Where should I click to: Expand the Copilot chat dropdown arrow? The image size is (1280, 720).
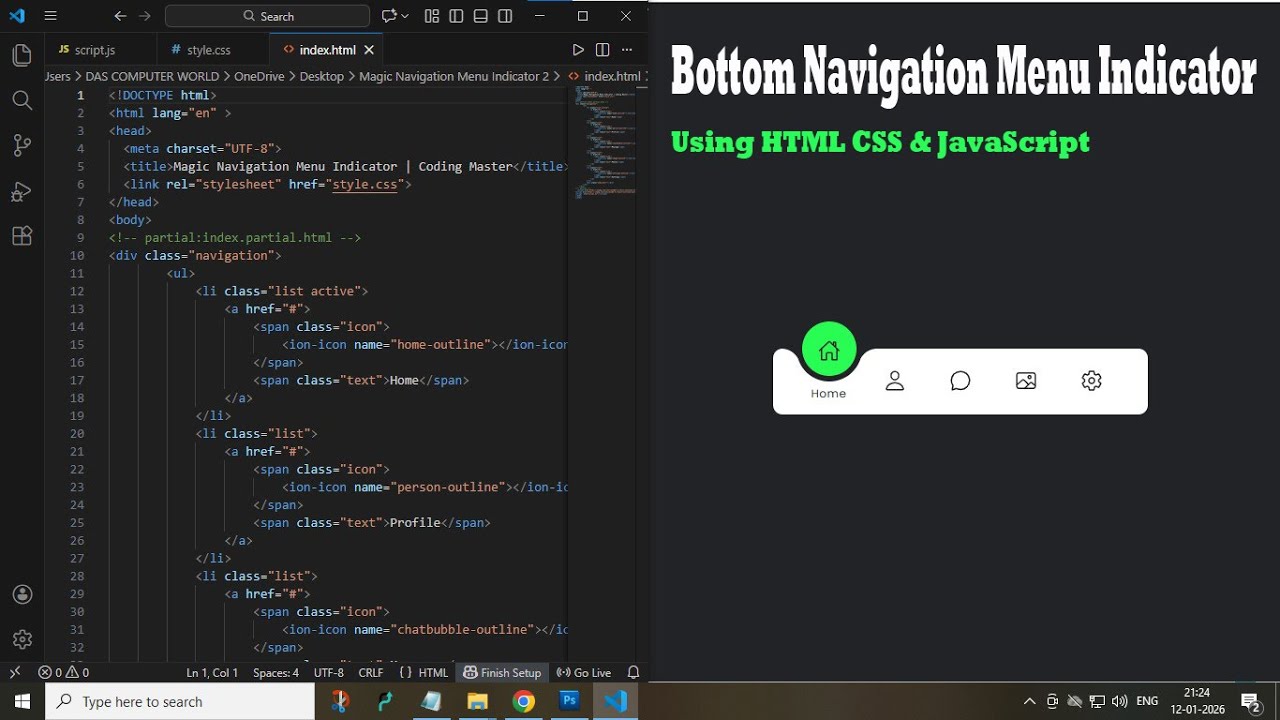(x=405, y=16)
